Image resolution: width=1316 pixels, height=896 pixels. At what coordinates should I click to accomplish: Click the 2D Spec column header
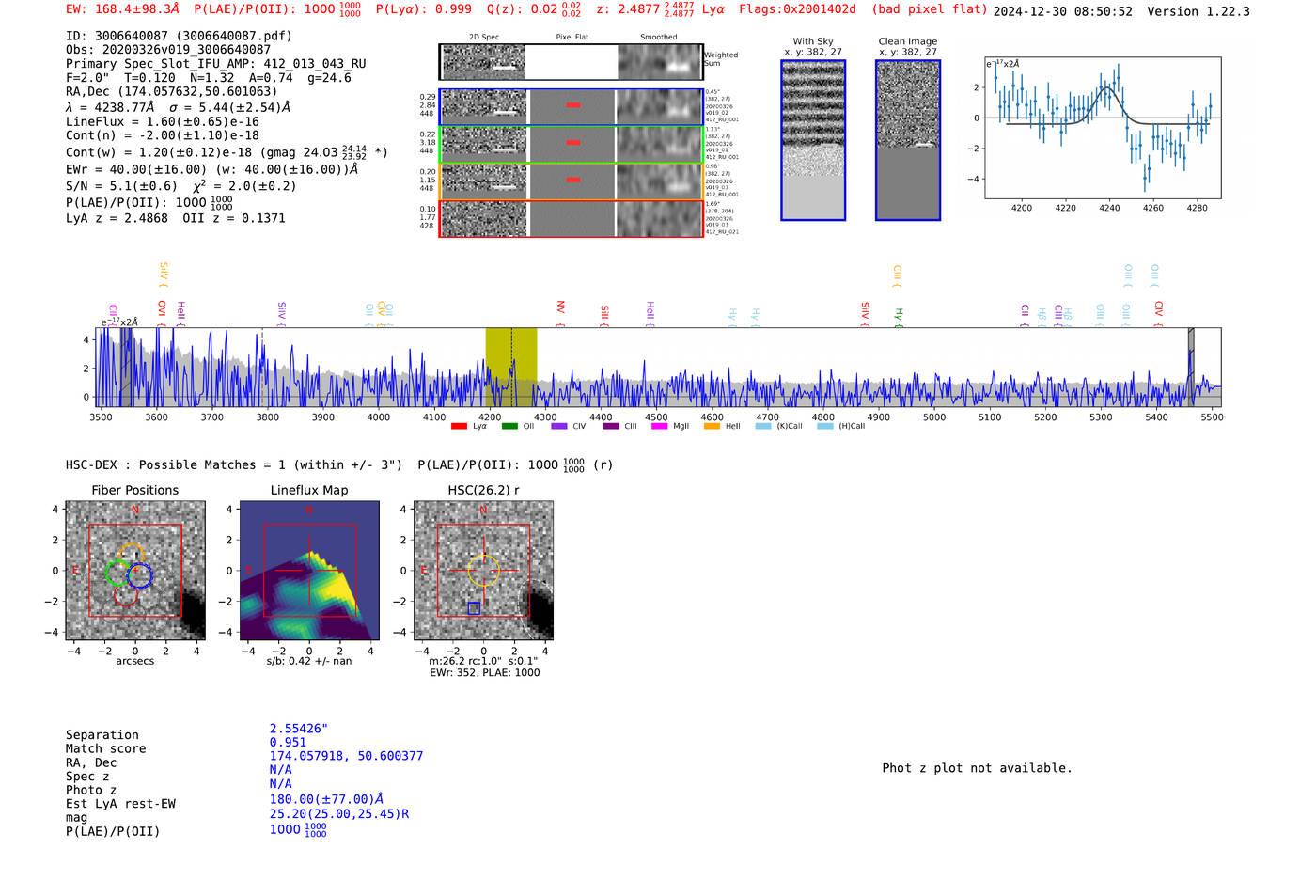click(x=484, y=37)
